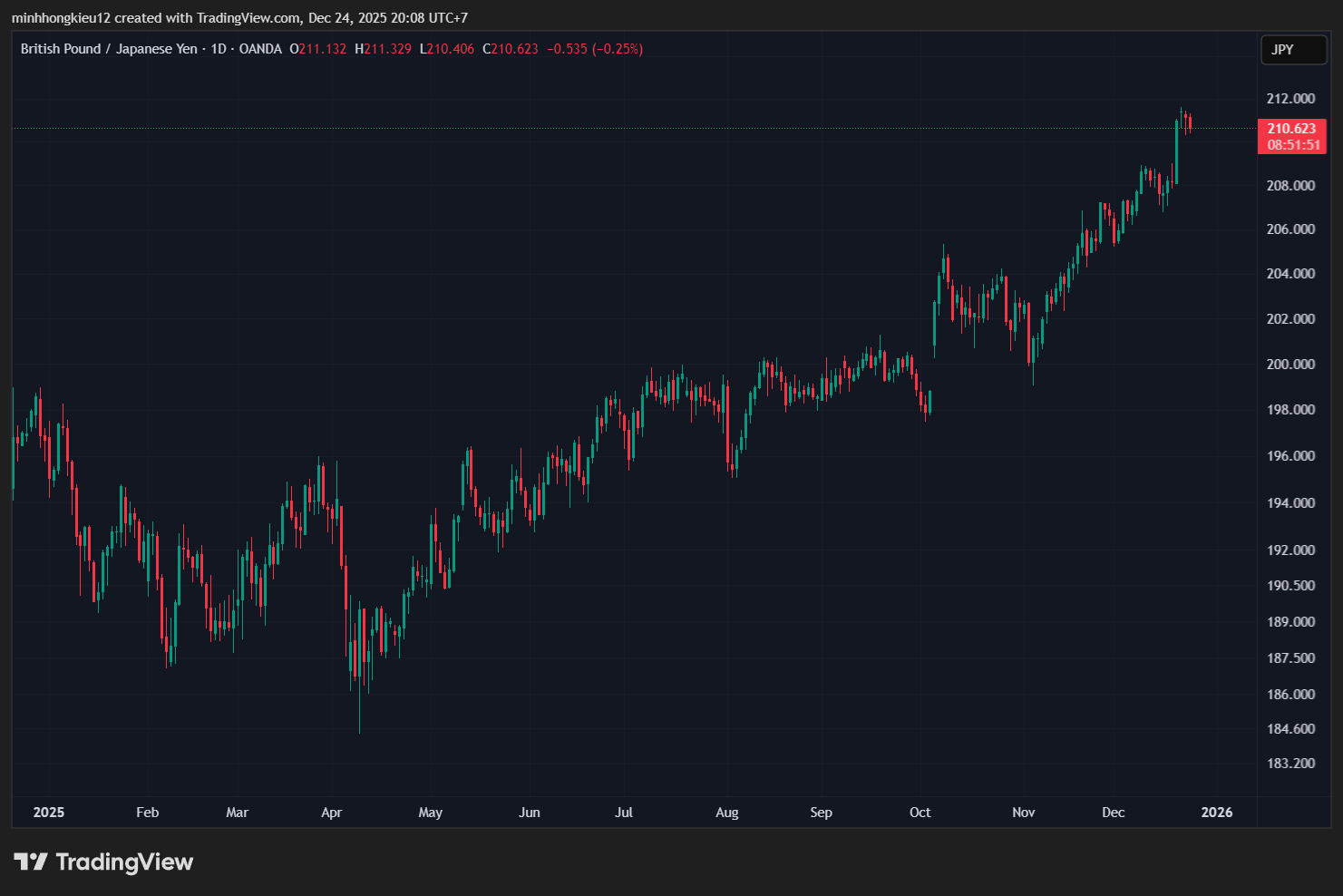Click the minhhongkieu12 author header text
1343x896 pixels.
coord(61,17)
